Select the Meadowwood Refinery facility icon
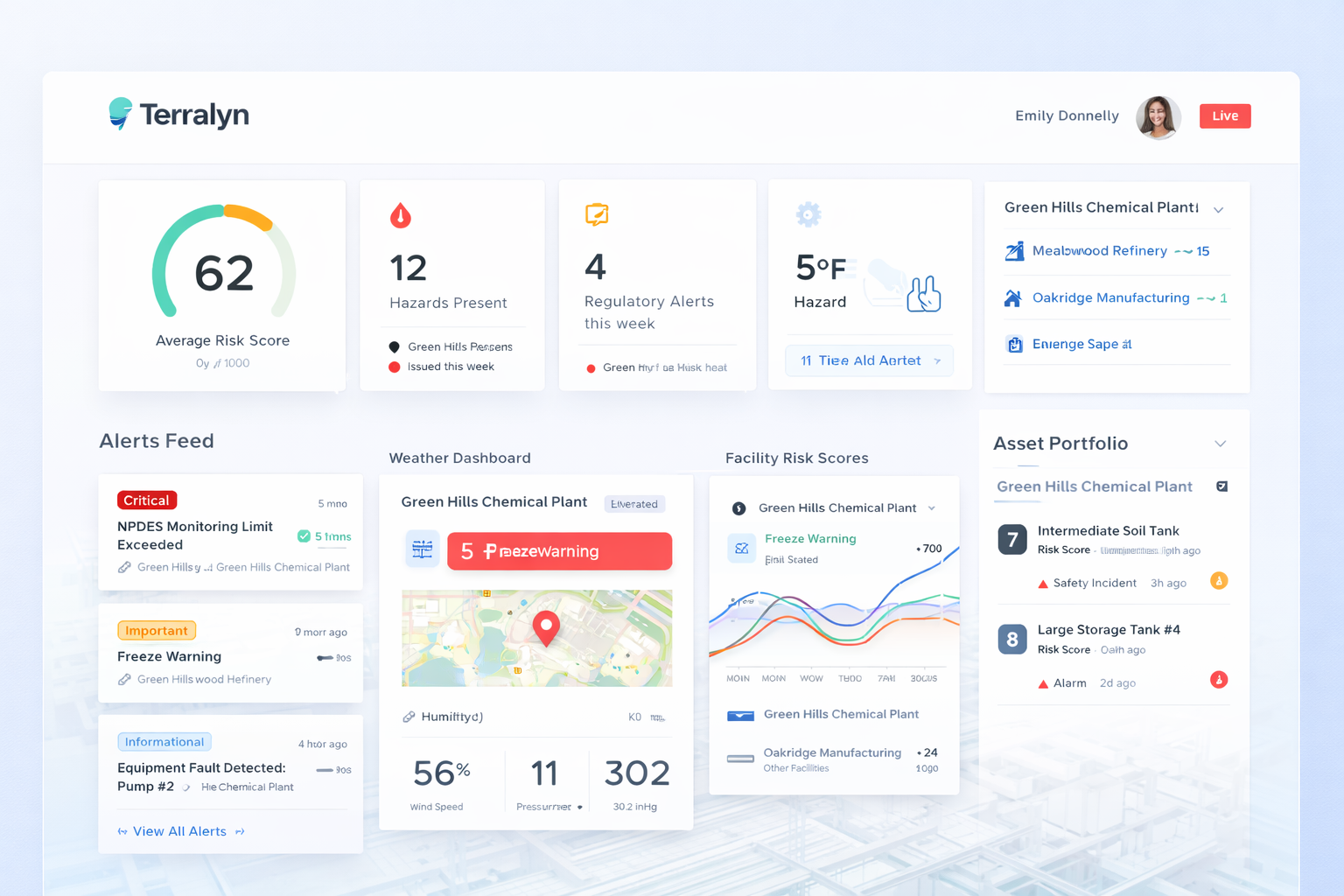The width and height of the screenshot is (1344, 896). point(1016,251)
